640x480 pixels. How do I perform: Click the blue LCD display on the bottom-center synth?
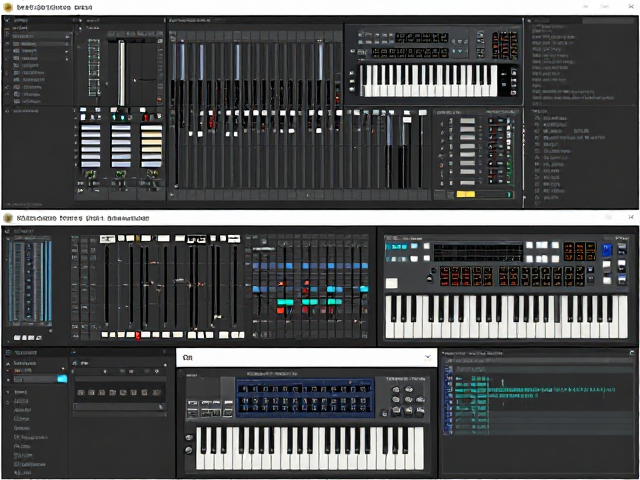pyautogui.click(x=305, y=398)
